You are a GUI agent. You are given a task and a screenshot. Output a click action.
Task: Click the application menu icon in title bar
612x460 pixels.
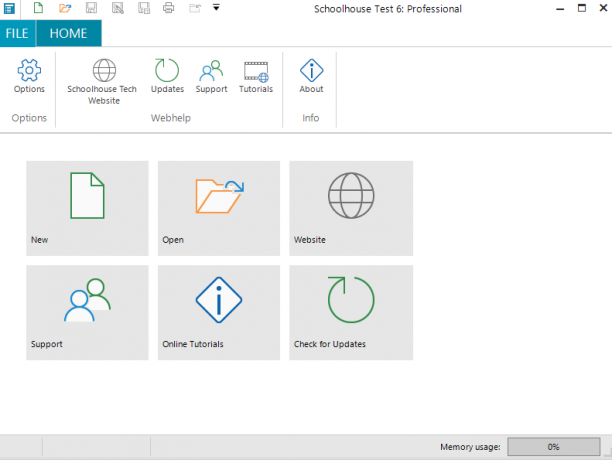coord(9,8)
